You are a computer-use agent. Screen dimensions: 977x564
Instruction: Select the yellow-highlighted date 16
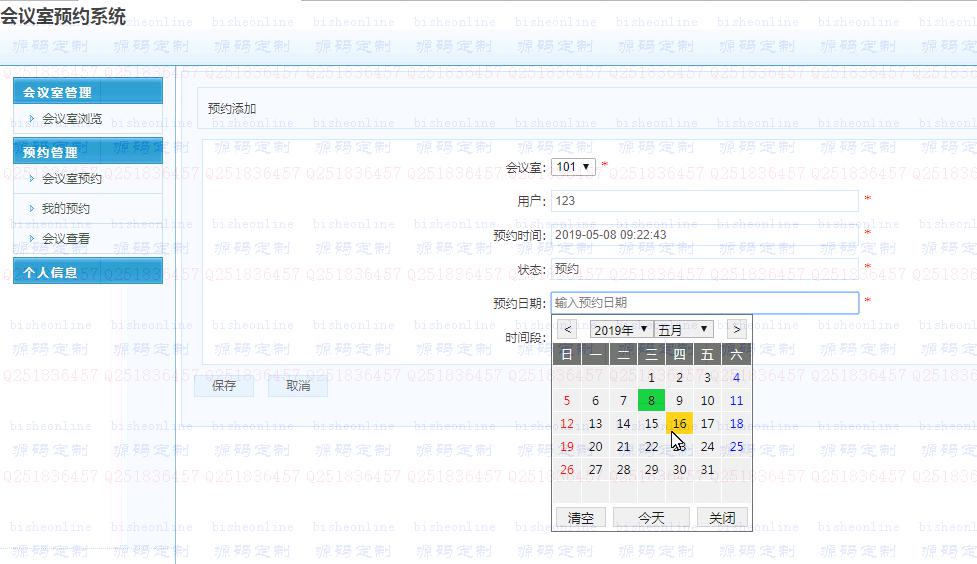pyautogui.click(x=679, y=424)
